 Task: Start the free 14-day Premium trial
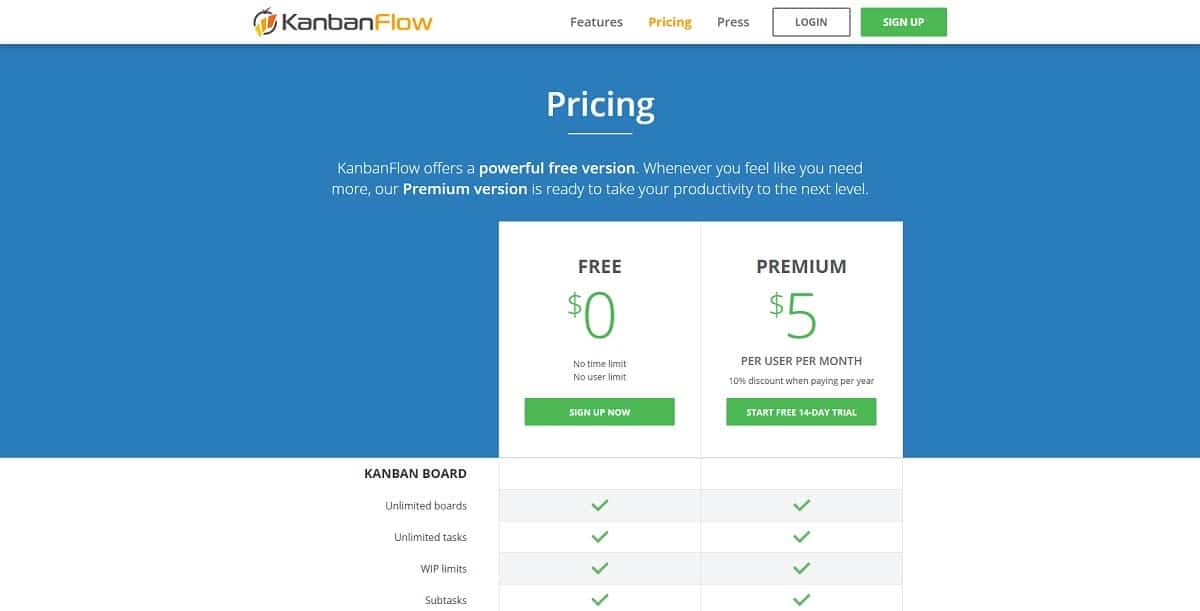tap(801, 411)
